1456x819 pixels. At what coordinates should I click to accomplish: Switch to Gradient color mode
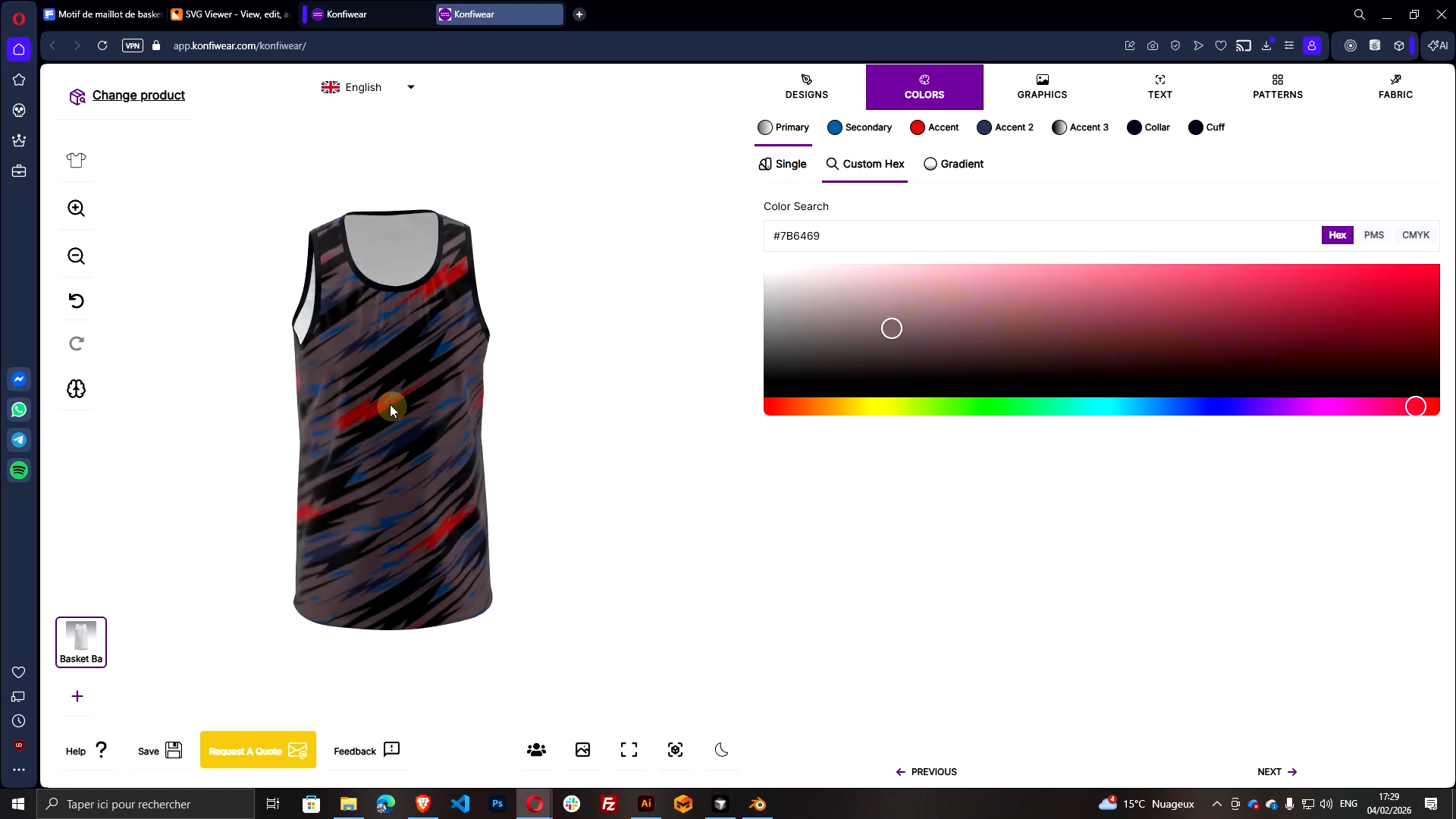click(x=954, y=164)
